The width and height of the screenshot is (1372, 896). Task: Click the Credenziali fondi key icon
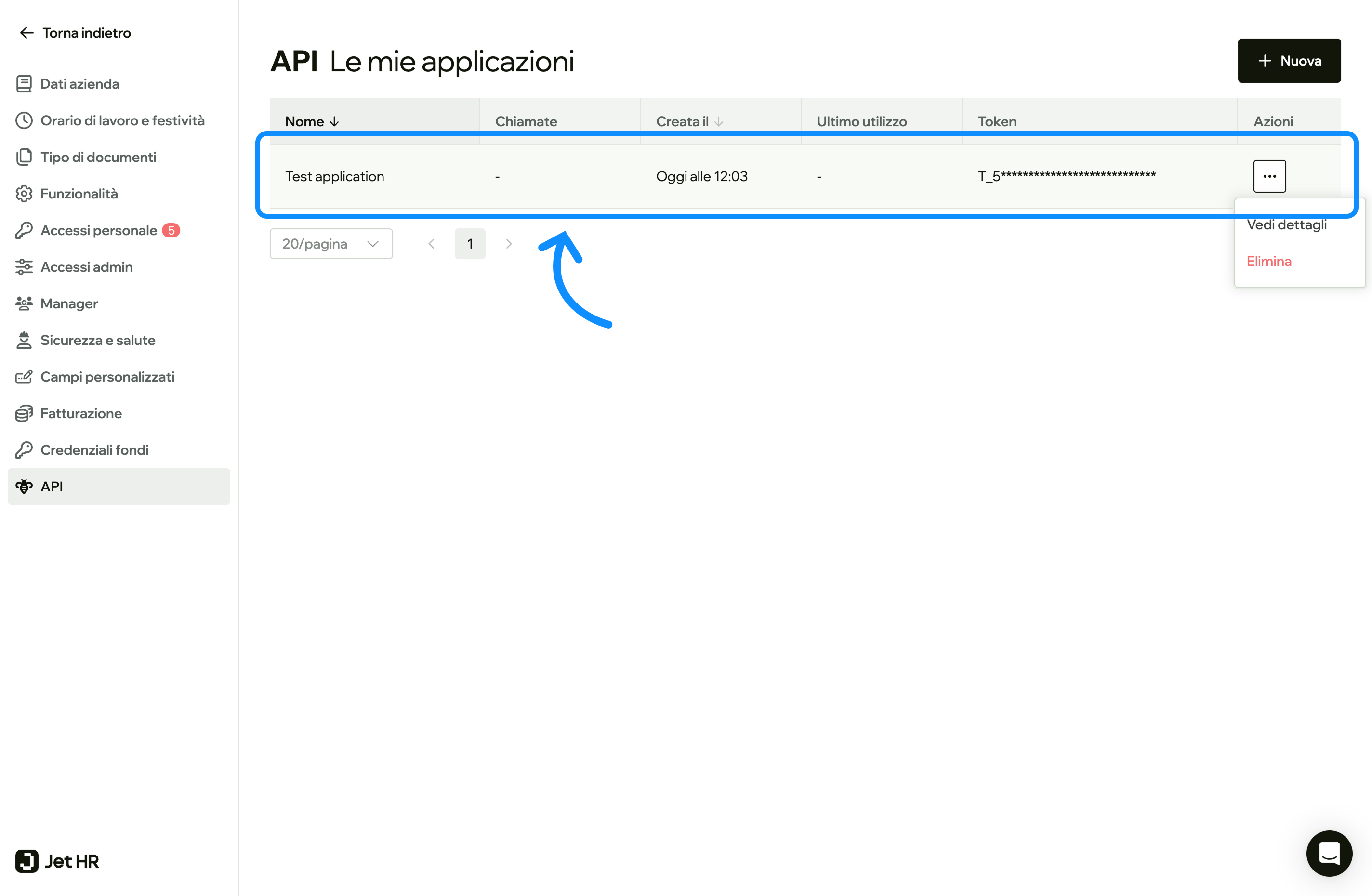24,450
